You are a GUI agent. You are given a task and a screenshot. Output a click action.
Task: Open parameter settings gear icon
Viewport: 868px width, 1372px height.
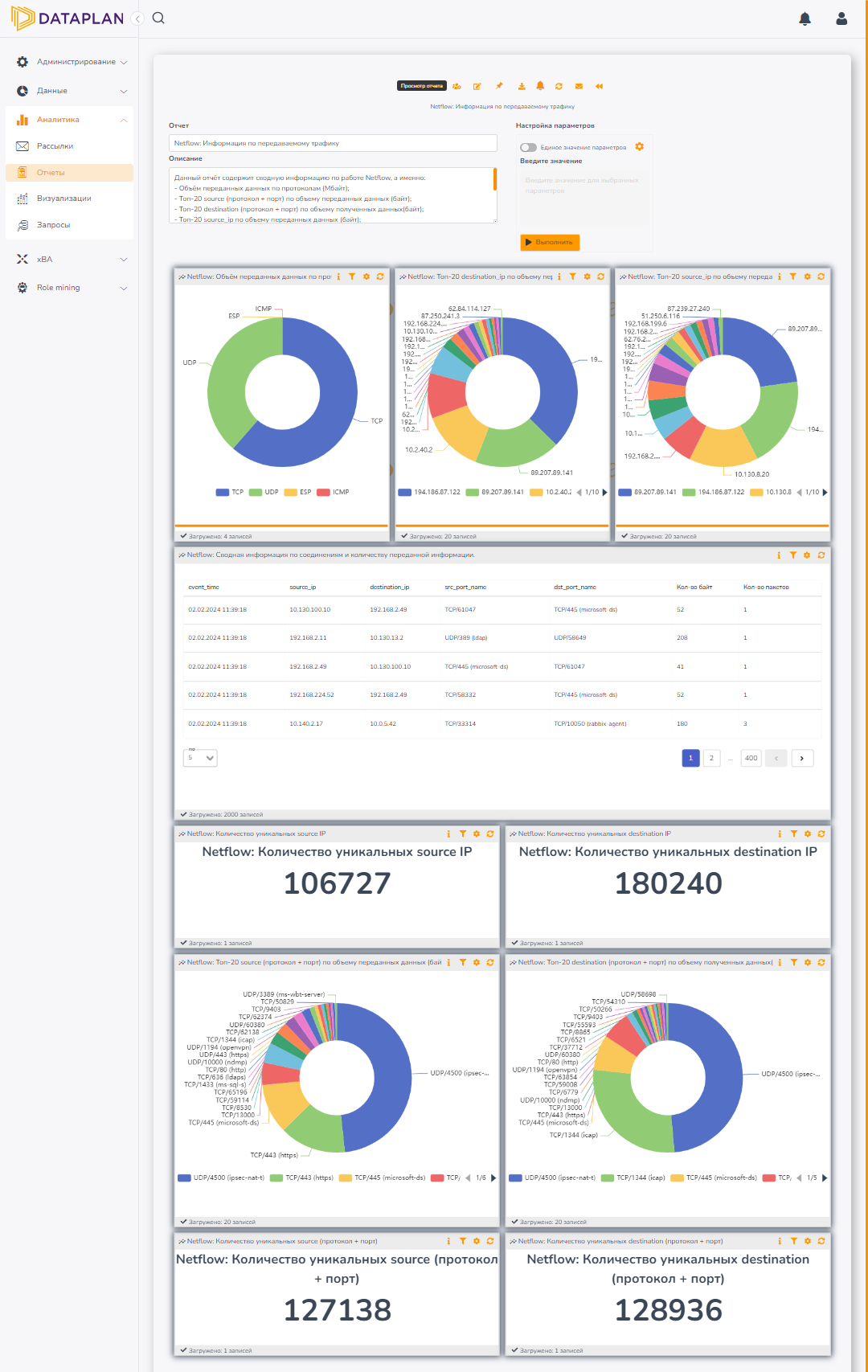(640, 146)
